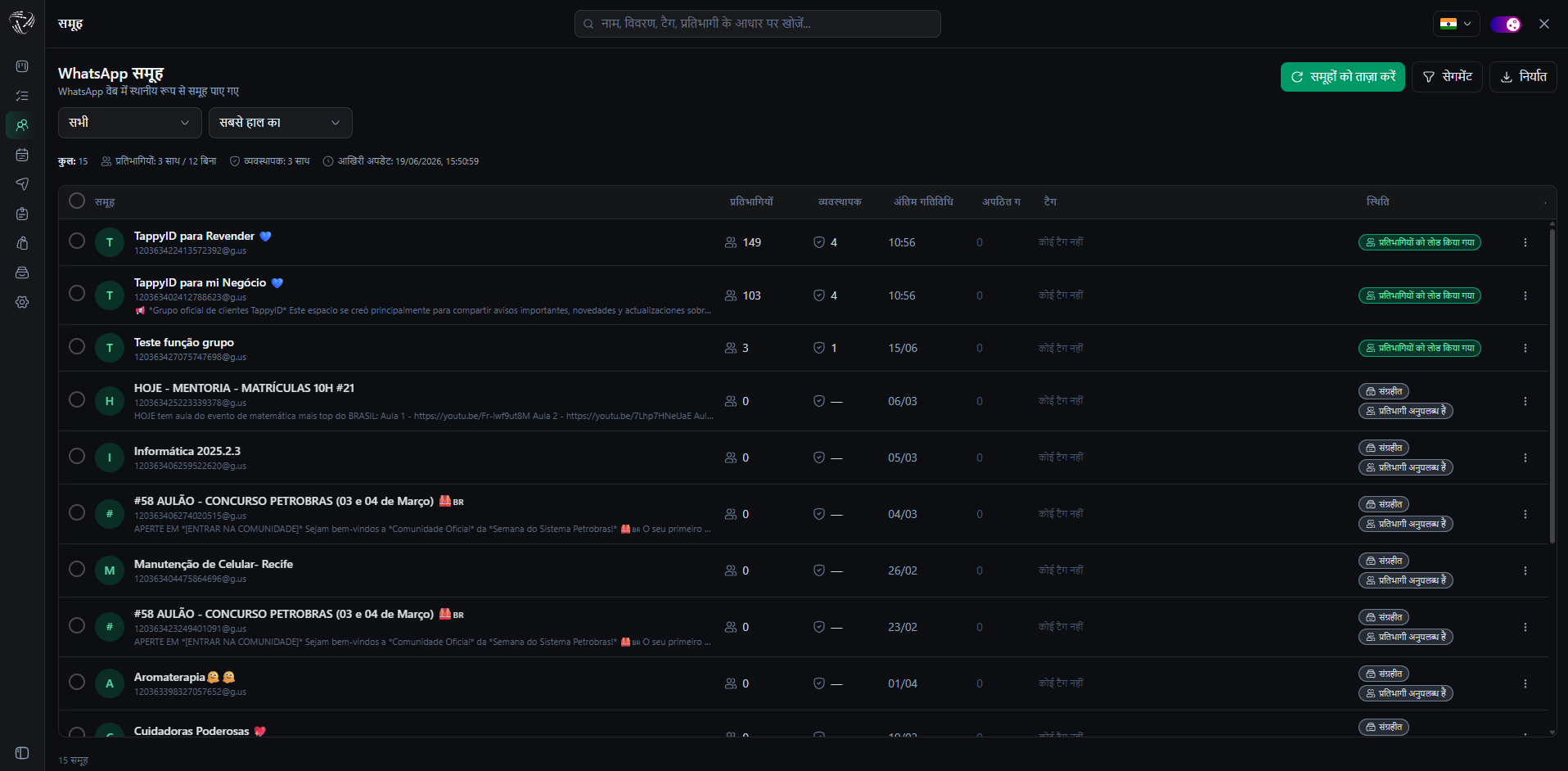This screenshot has width=1568, height=771.
Task: Open the settings gear in sidebar
Action: [22, 302]
